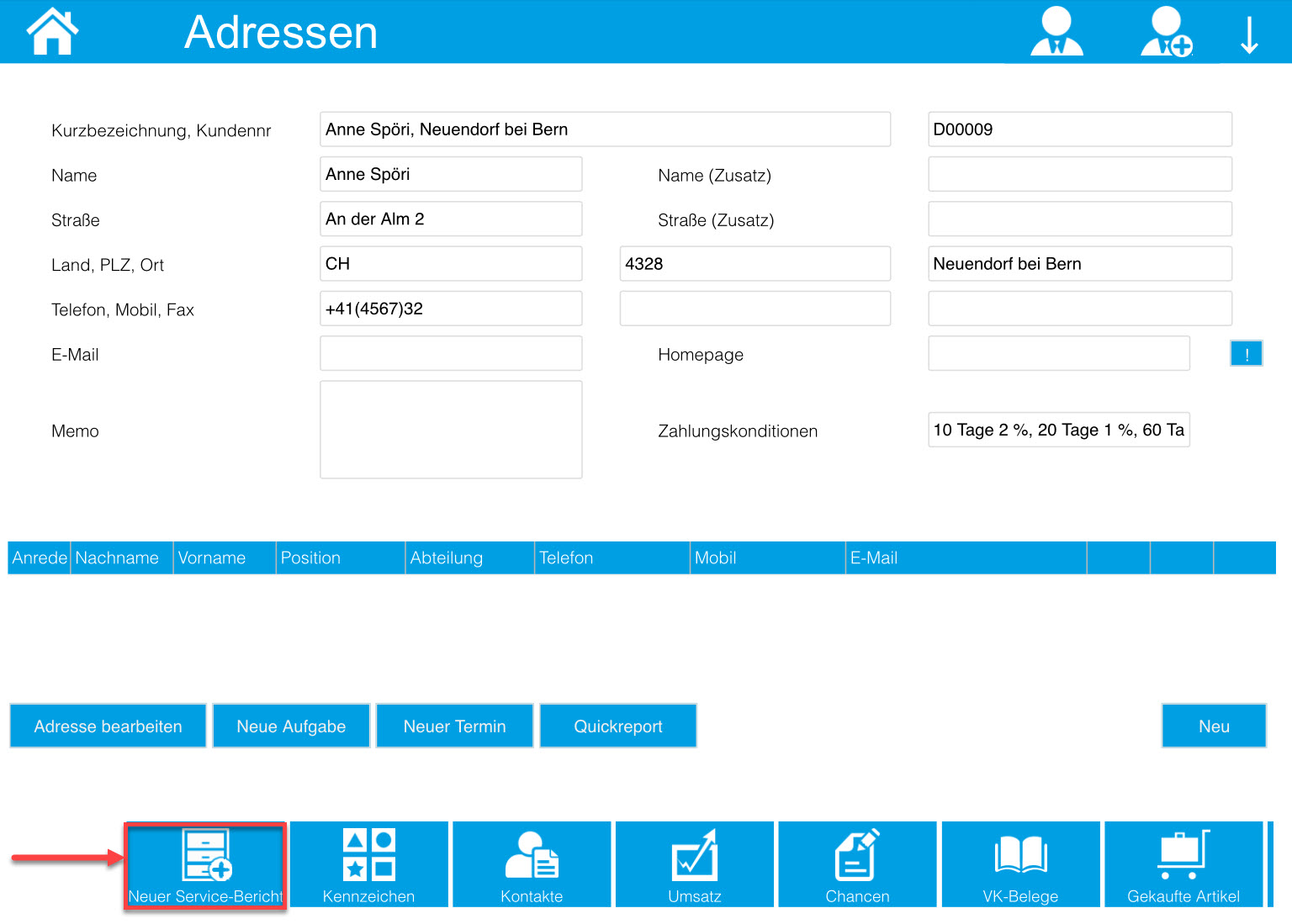Click the Adressen page title
This screenshot has height=924, width=1292.
[281, 33]
